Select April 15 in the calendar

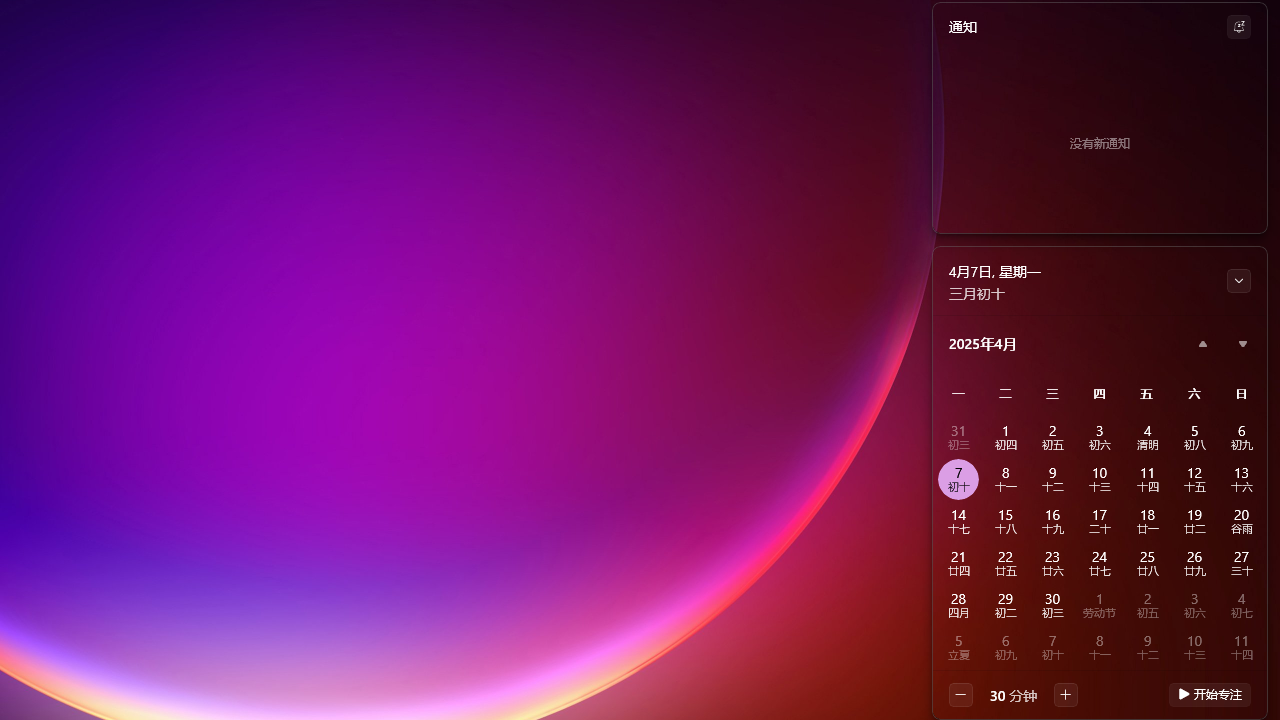(x=1005, y=522)
